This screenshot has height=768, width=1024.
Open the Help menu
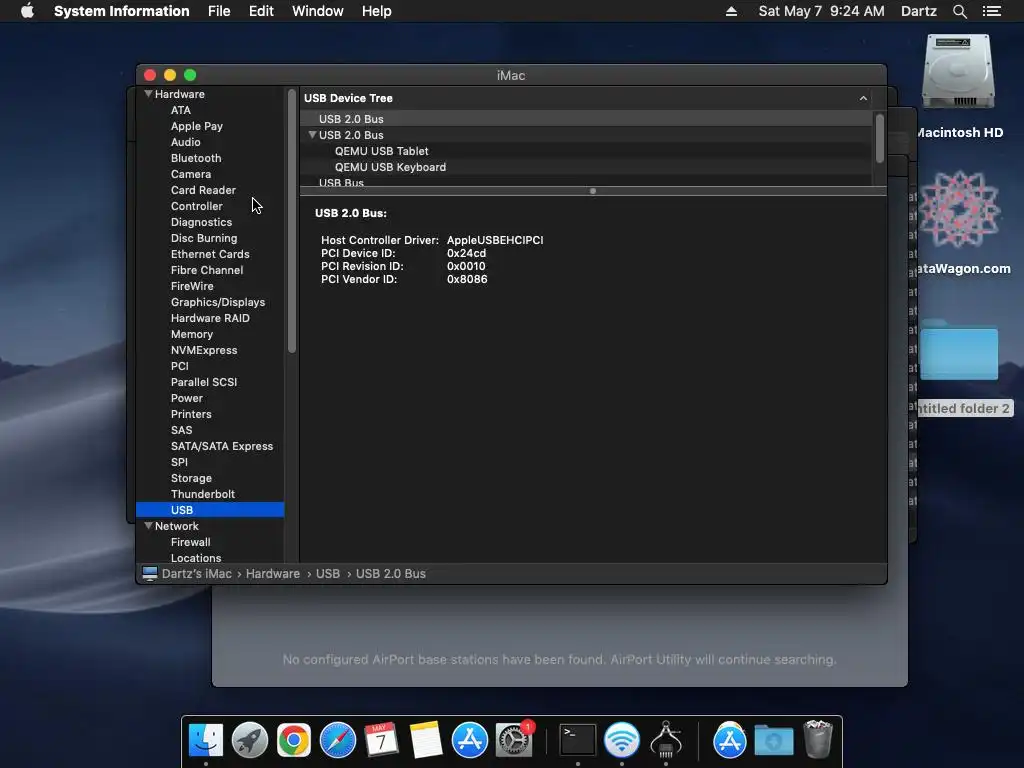coord(377,11)
